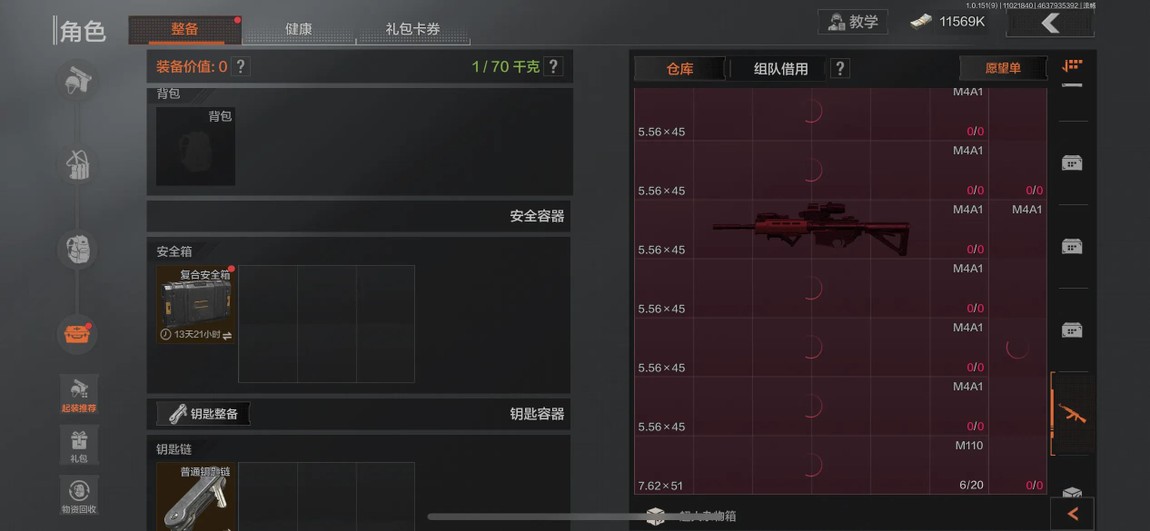Select the chest rig sidebar icon
The height and width of the screenshot is (531, 1150).
tap(78, 165)
